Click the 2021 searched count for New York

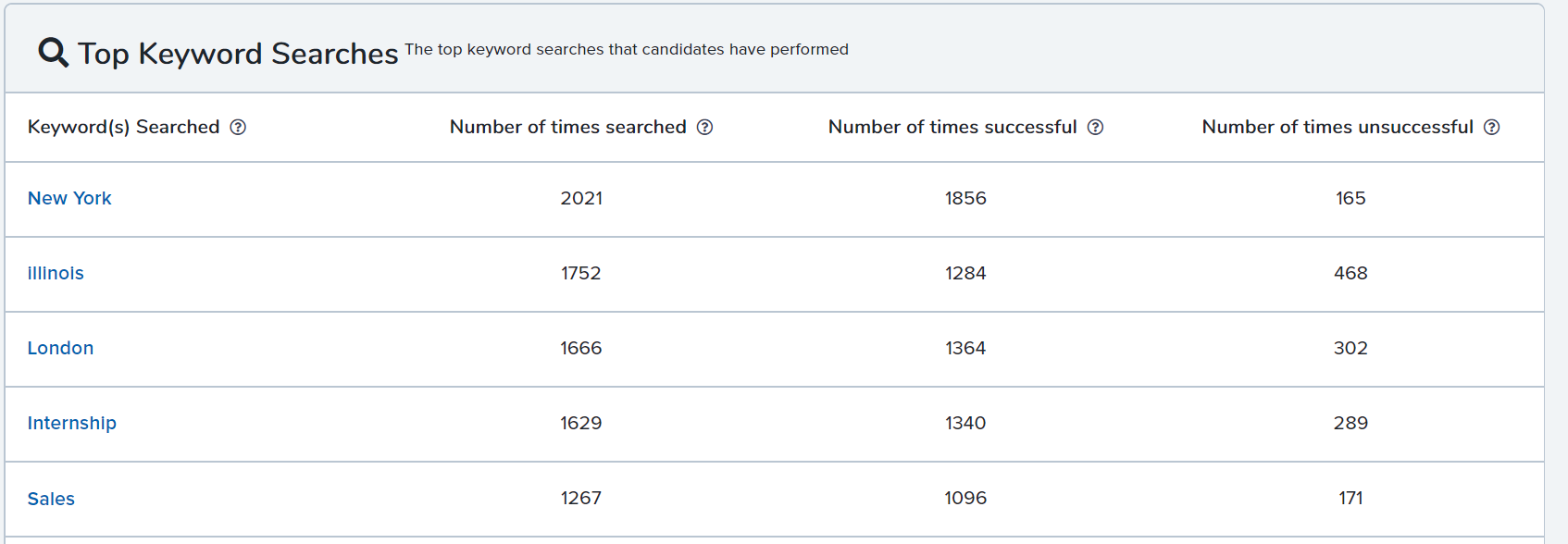[581, 198]
